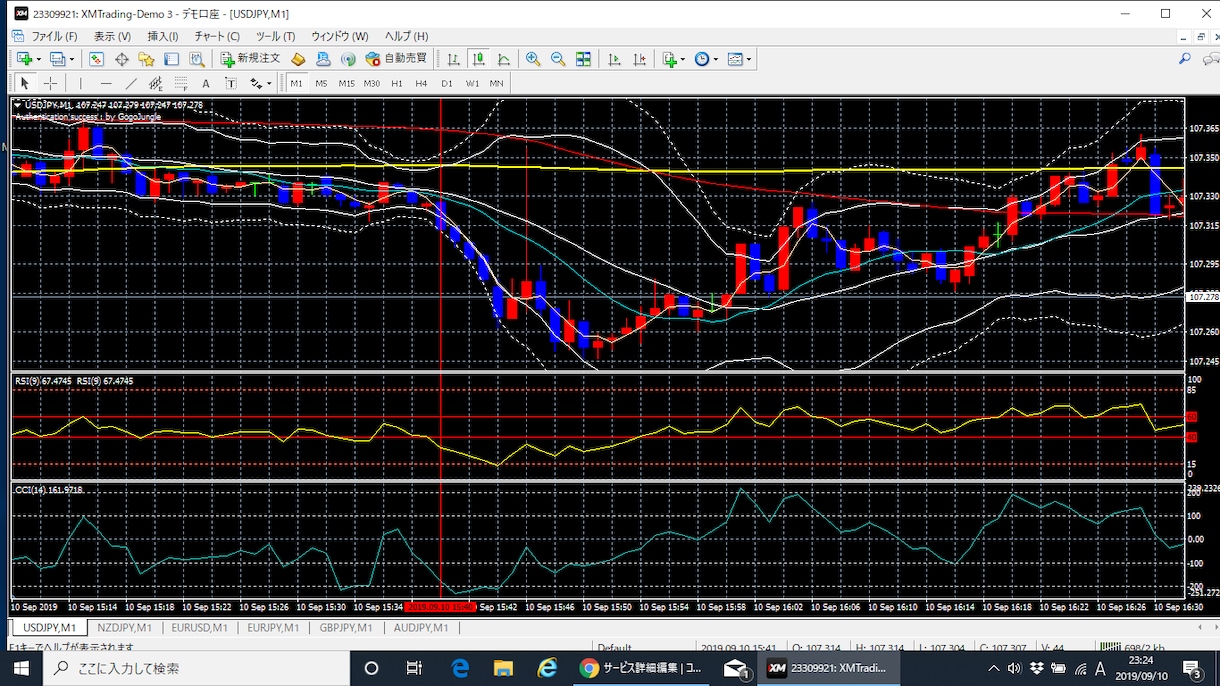The image size is (1220, 686).
Task: Expand the periodicity clock dropdown
Action: (x=714, y=60)
